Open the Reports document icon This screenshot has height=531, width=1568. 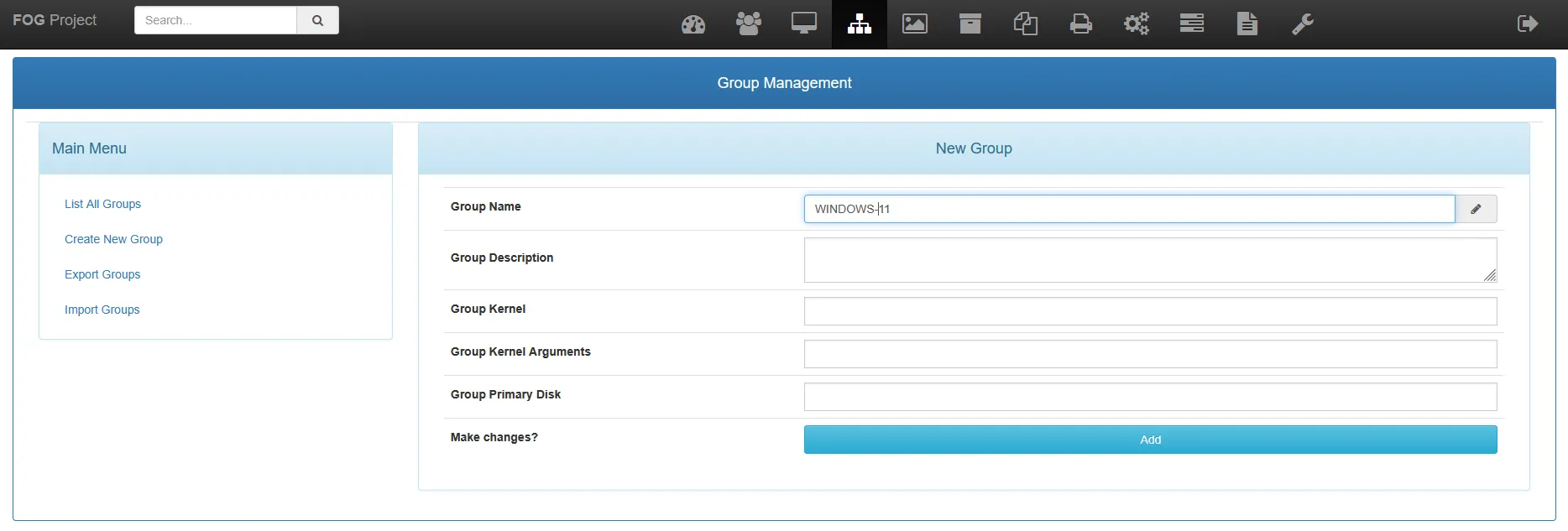click(1247, 23)
